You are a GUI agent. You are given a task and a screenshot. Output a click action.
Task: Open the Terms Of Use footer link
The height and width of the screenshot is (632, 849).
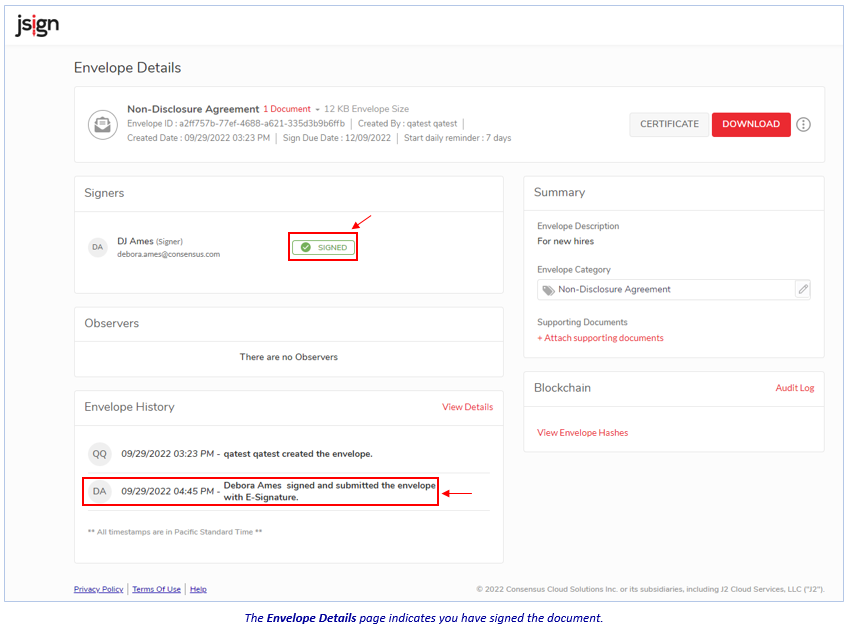pos(156,589)
